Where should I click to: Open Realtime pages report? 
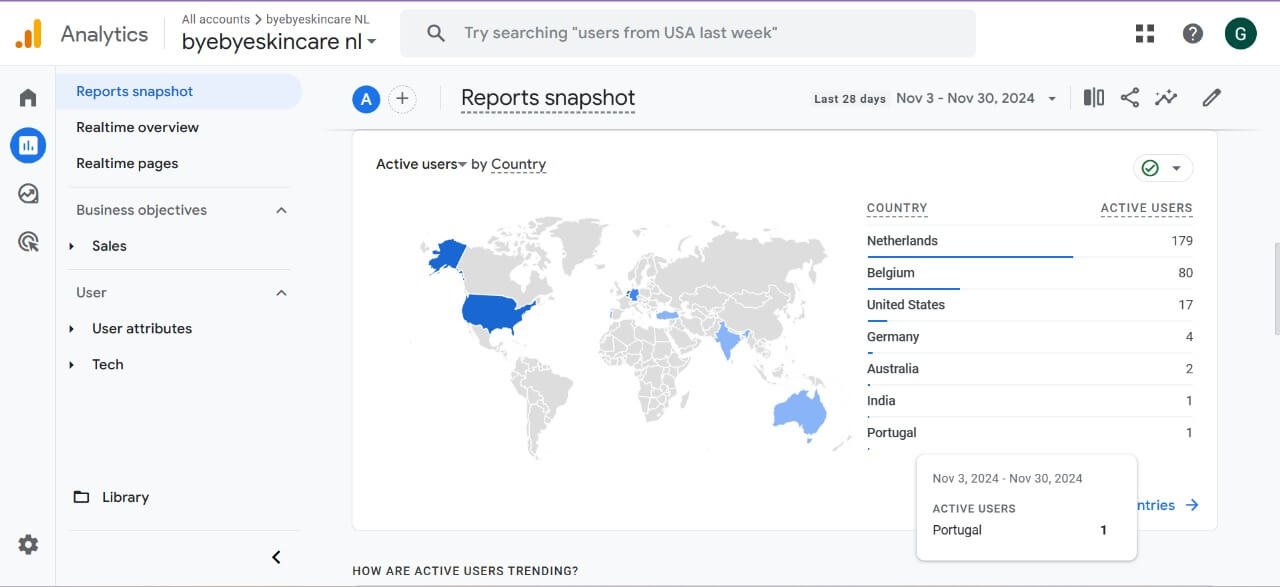[127, 163]
